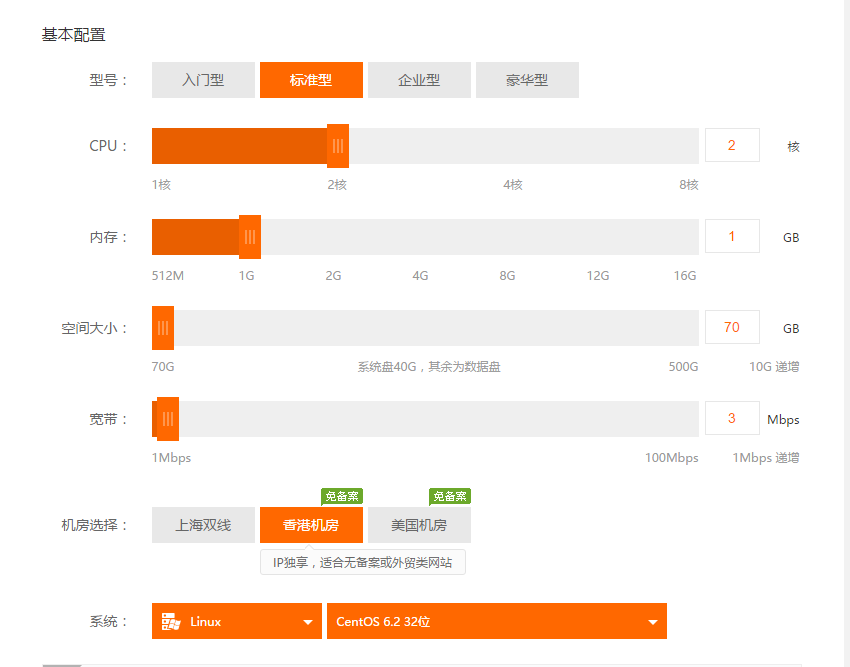This screenshot has height=667, width=850.
Task: Click the 空间大小 slider handle grip
Action: 163,328
